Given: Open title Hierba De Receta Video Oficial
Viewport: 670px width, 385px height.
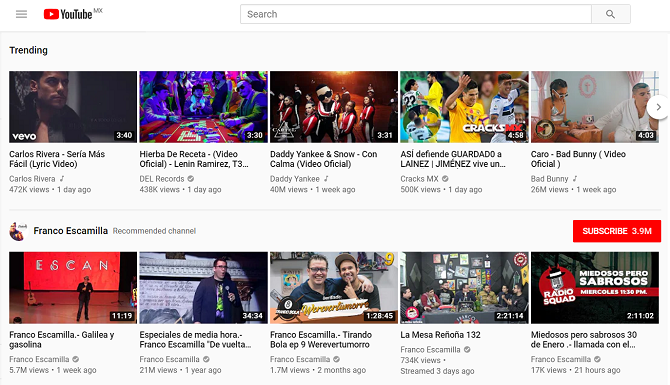Looking at the screenshot, I should [x=194, y=159].
